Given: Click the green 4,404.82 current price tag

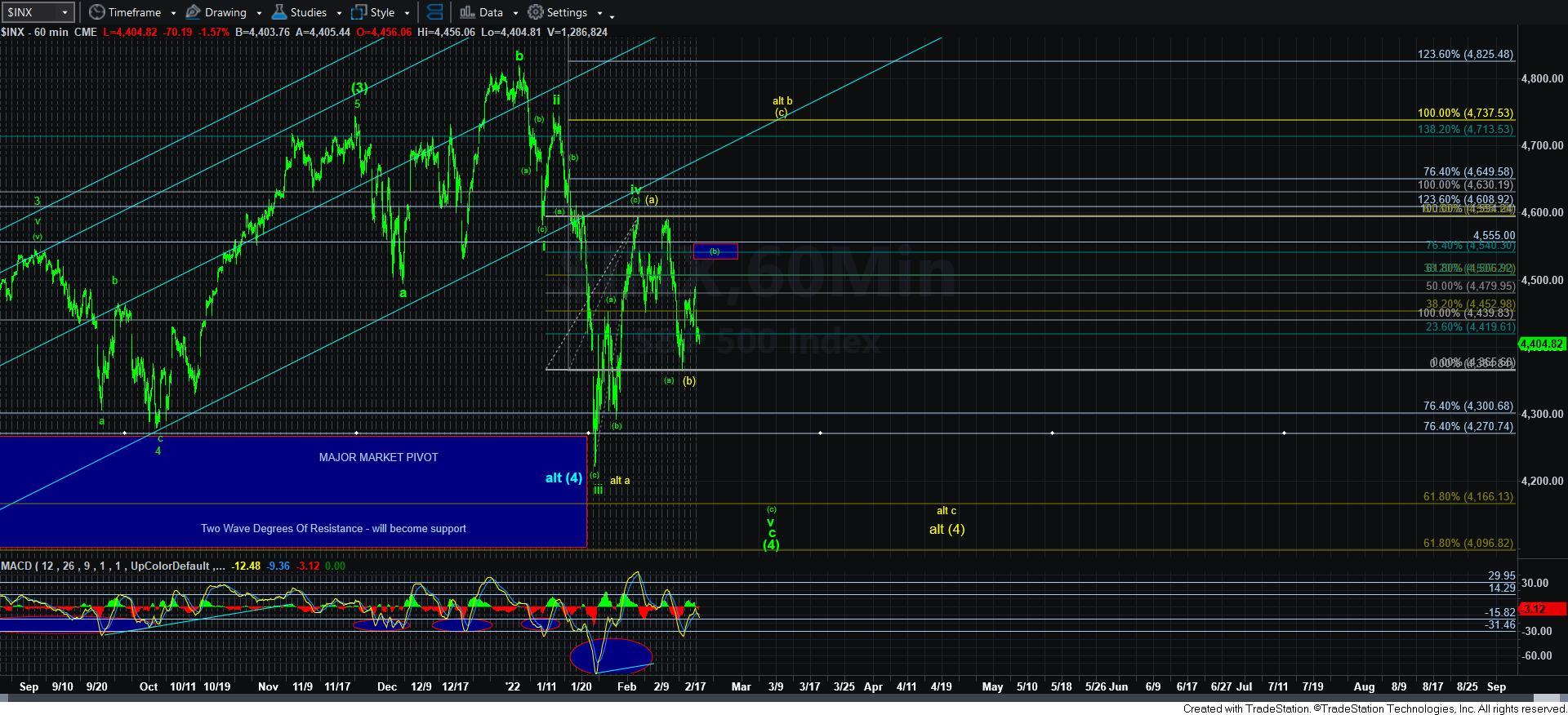Looking at the screenshot, I should (x=1542, y=344).
